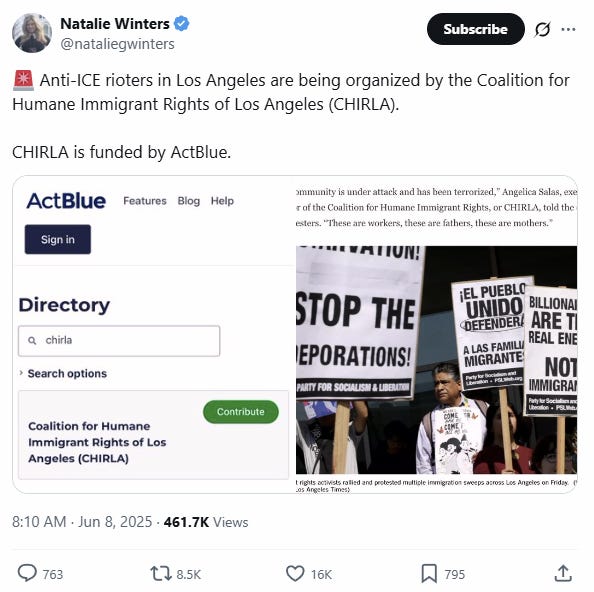Open the three-dot more options menu

point(568,29)
